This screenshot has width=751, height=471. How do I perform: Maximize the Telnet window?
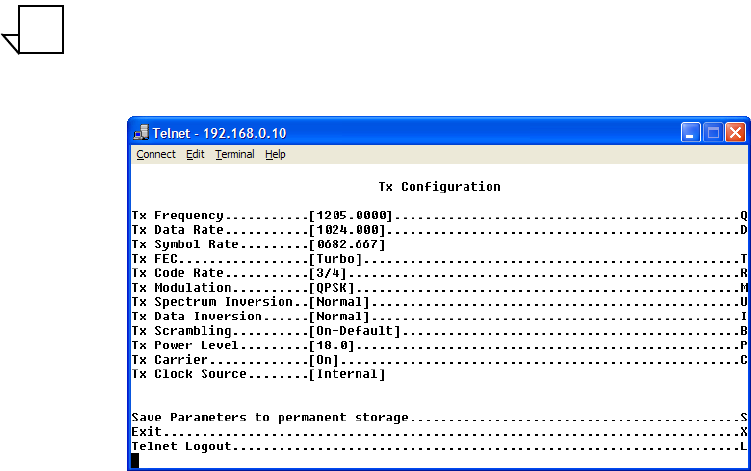click(x=713, y=132)
